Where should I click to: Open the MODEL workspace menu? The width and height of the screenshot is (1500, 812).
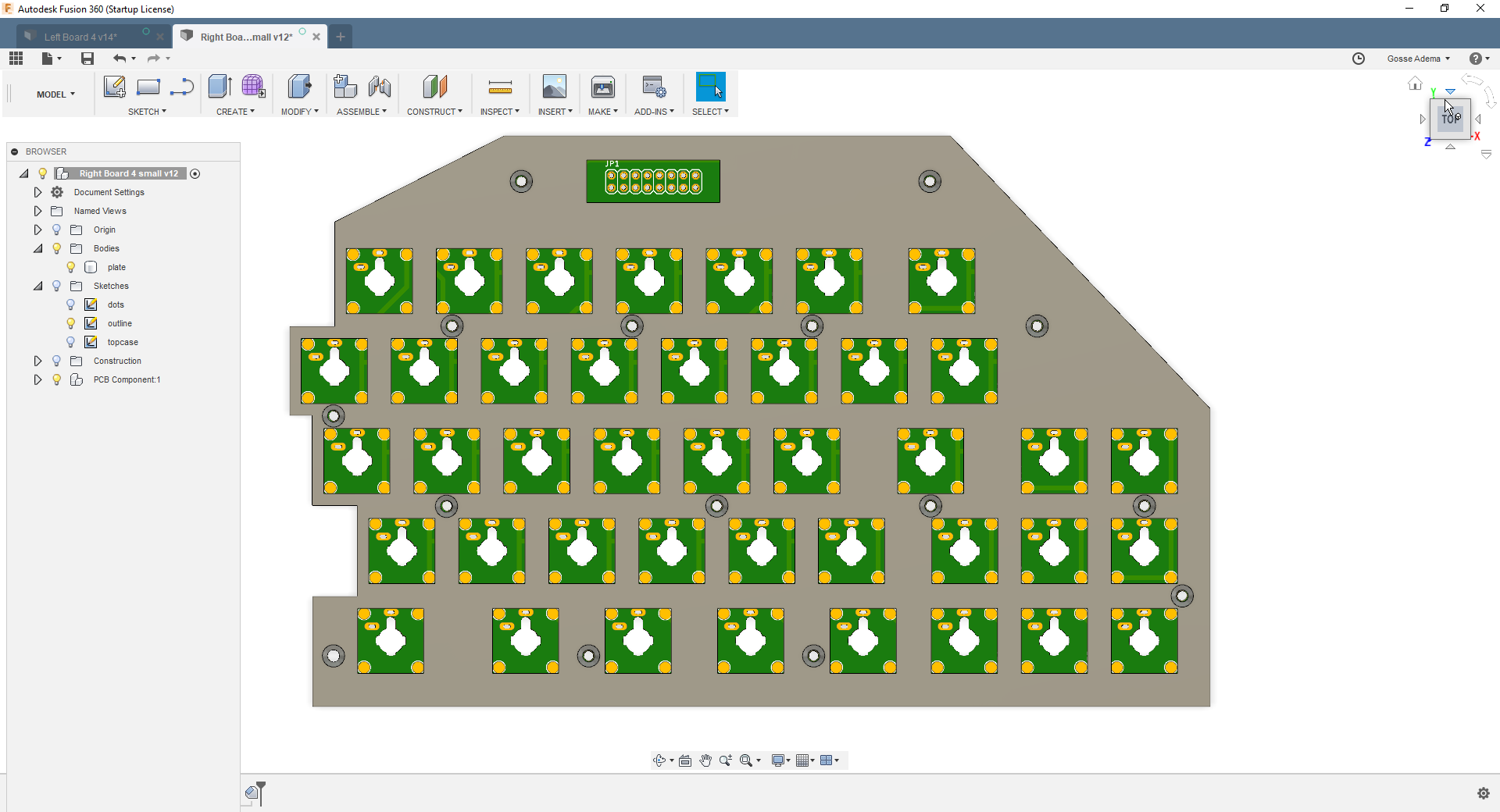(x=55, y=94)
